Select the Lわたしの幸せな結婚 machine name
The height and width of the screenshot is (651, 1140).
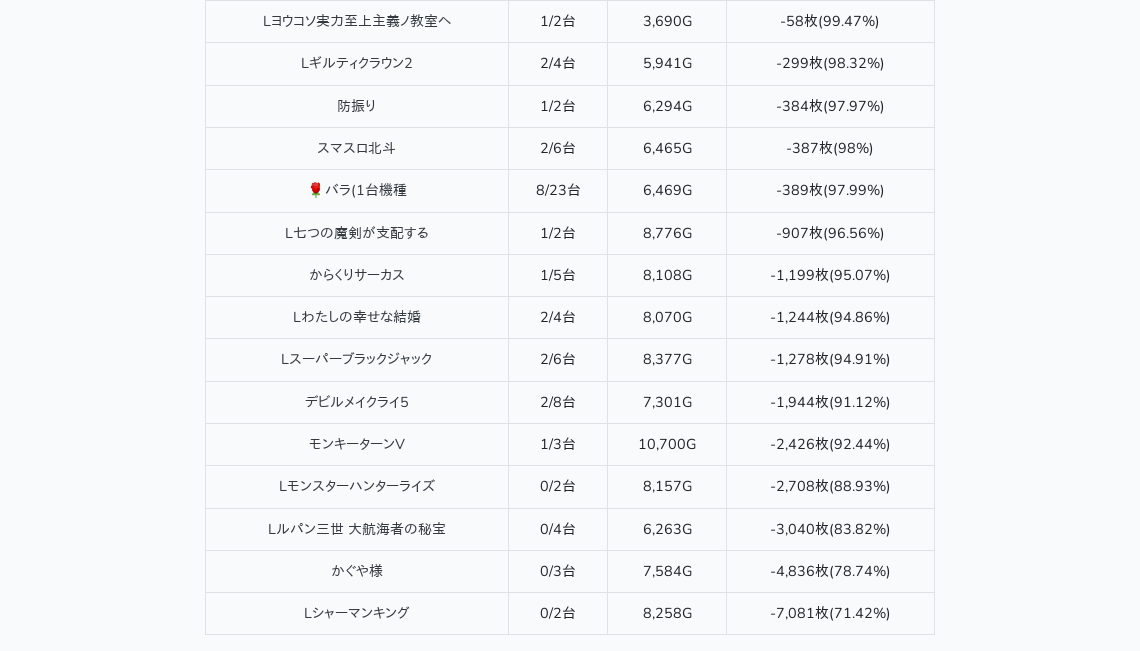pos(357,317)
